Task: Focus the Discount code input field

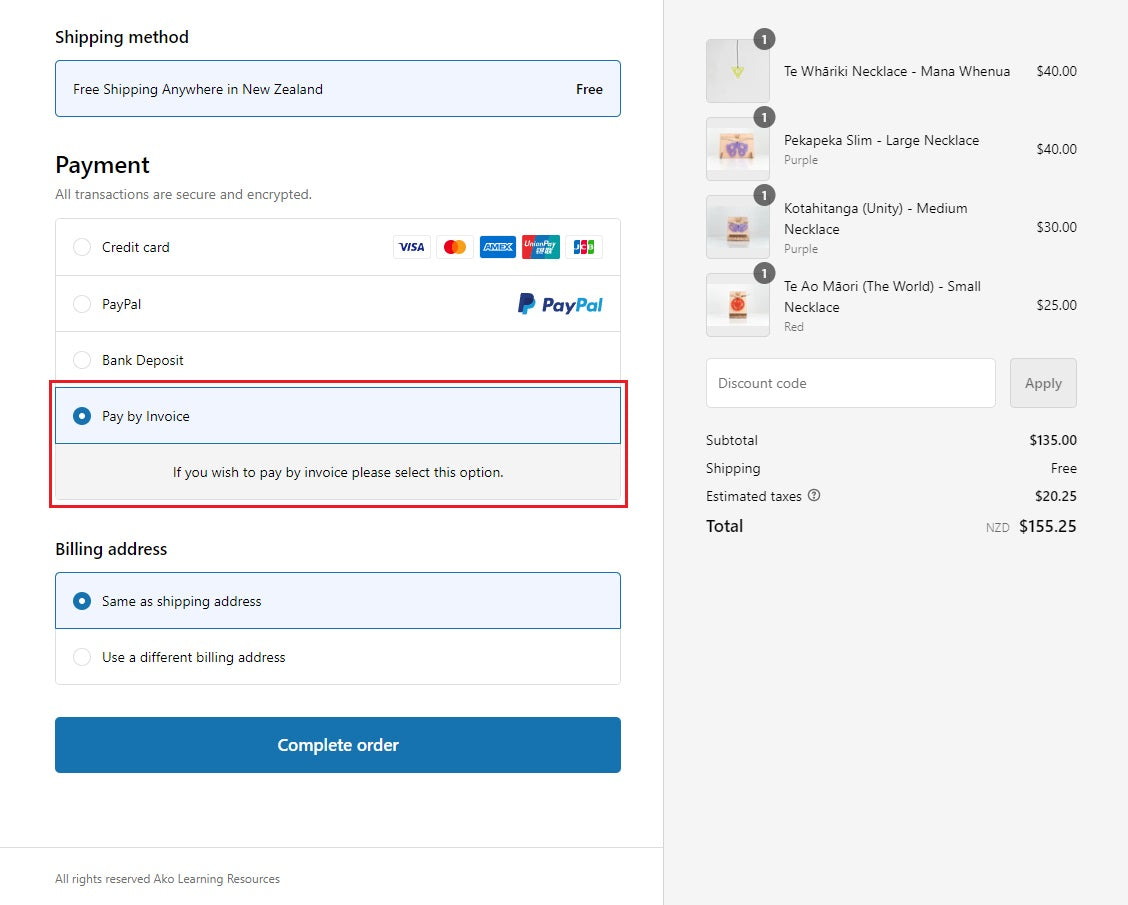Action: [850, 383]
